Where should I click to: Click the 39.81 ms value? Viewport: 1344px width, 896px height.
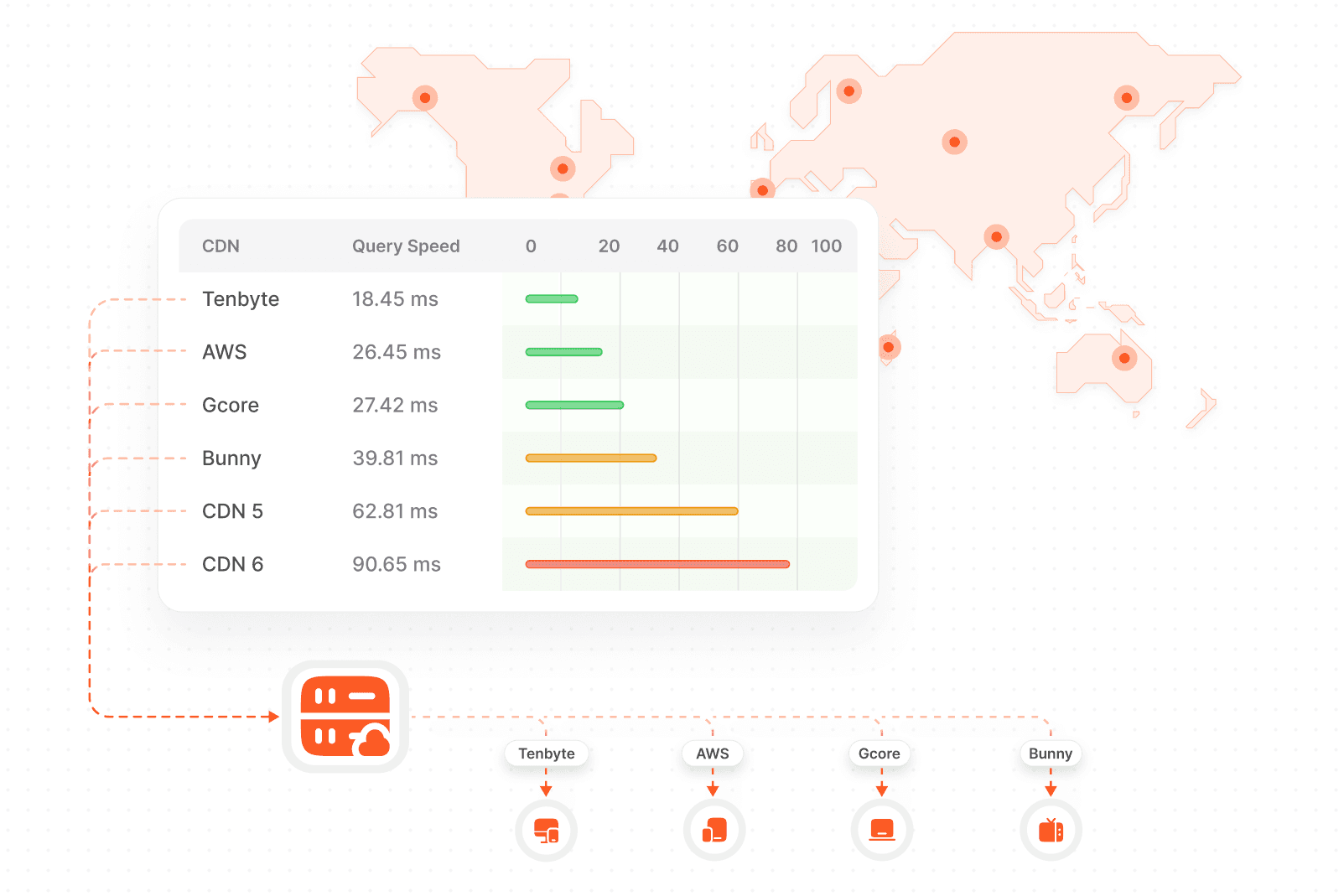click(395, 458)
